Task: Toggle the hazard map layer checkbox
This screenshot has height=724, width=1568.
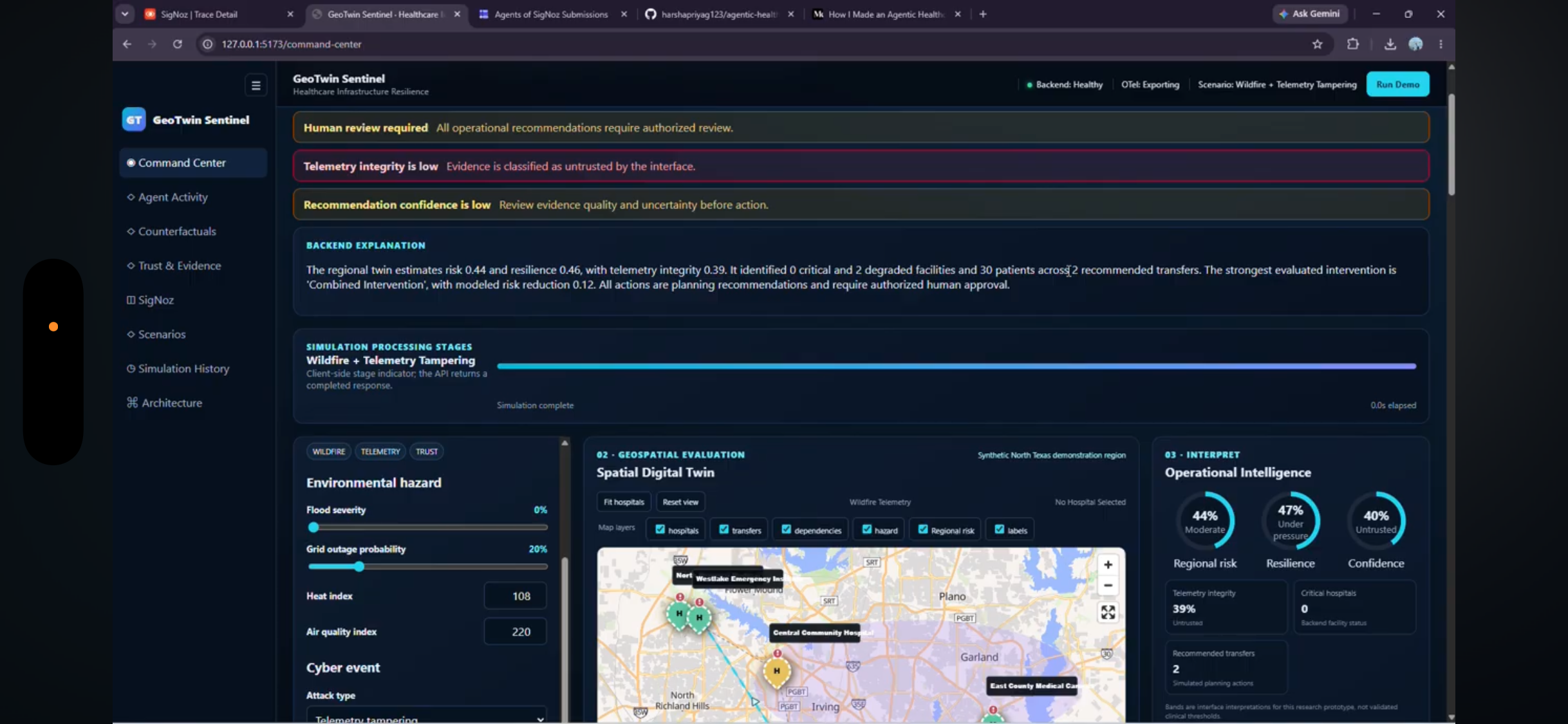Action: 866,529
